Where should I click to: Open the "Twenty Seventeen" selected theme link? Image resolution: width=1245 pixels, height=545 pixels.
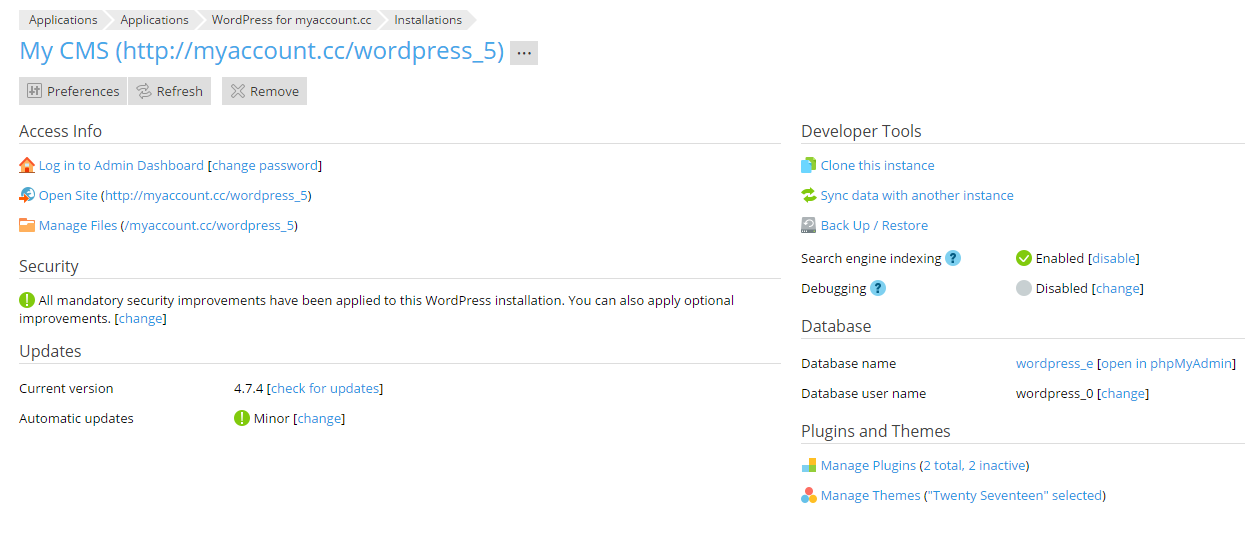pos(1015,495)
